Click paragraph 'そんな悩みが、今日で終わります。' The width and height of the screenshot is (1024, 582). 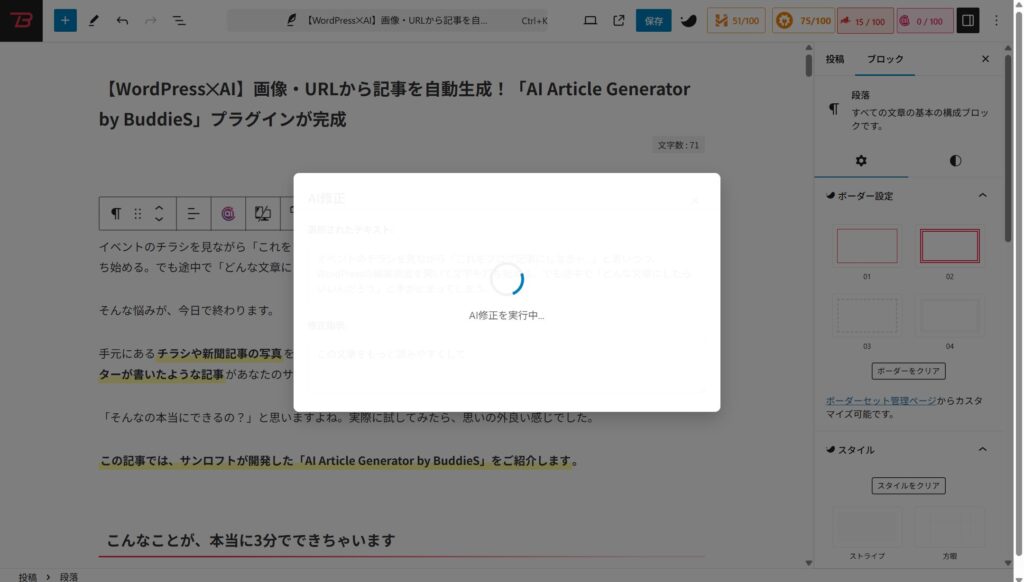point(188,310)
